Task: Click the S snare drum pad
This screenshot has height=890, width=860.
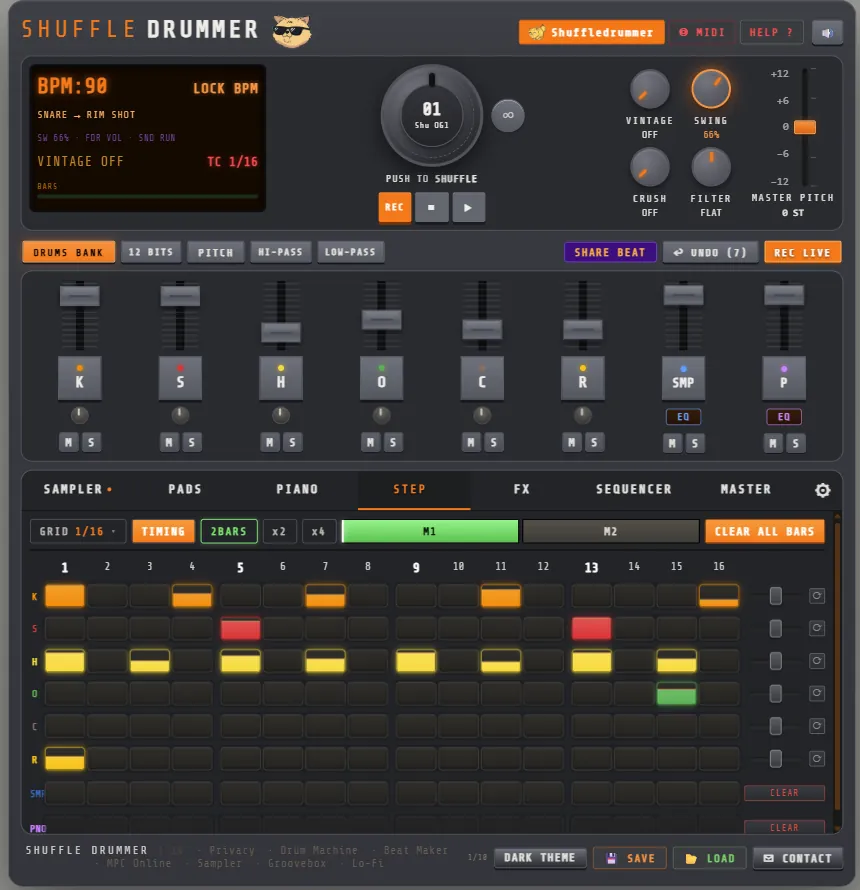Action: pos(180,378)
